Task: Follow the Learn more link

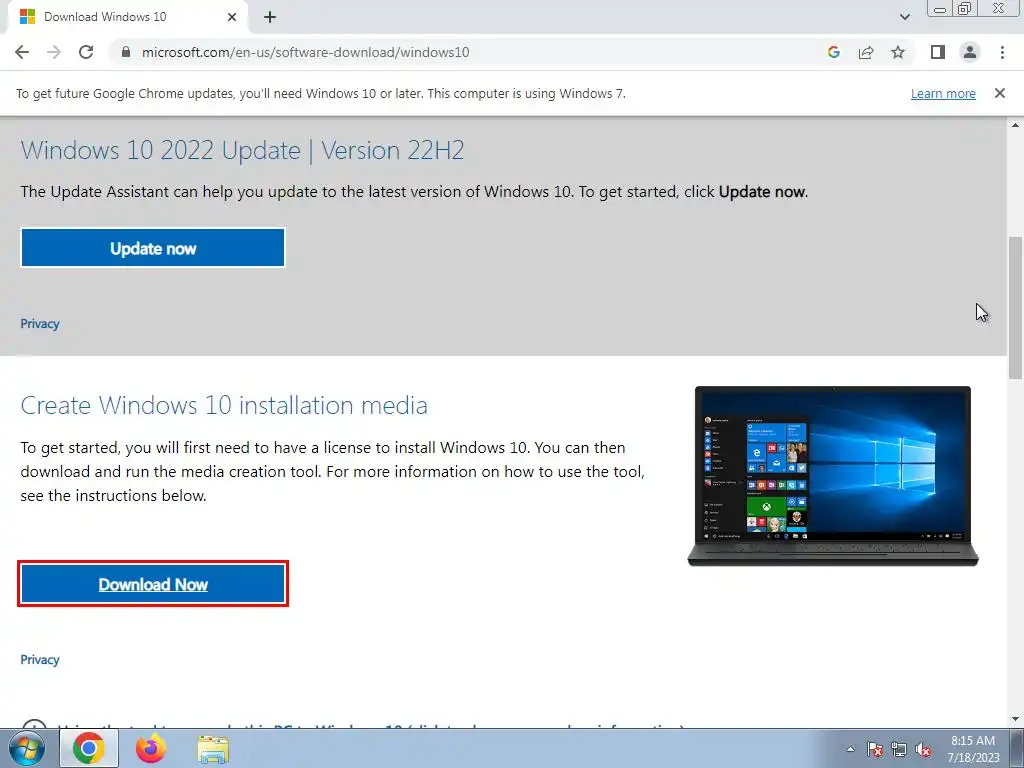Action: coord(943,93)
